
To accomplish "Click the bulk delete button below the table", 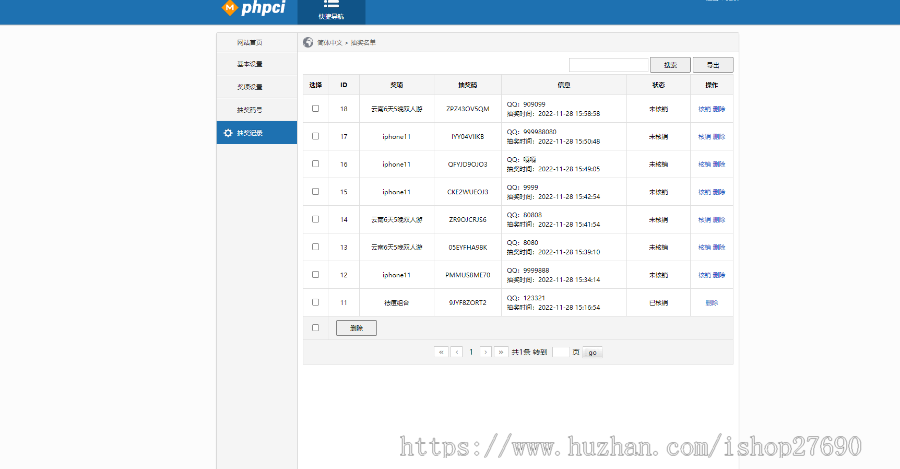I will pyautogui.click(x=356, y=328).
